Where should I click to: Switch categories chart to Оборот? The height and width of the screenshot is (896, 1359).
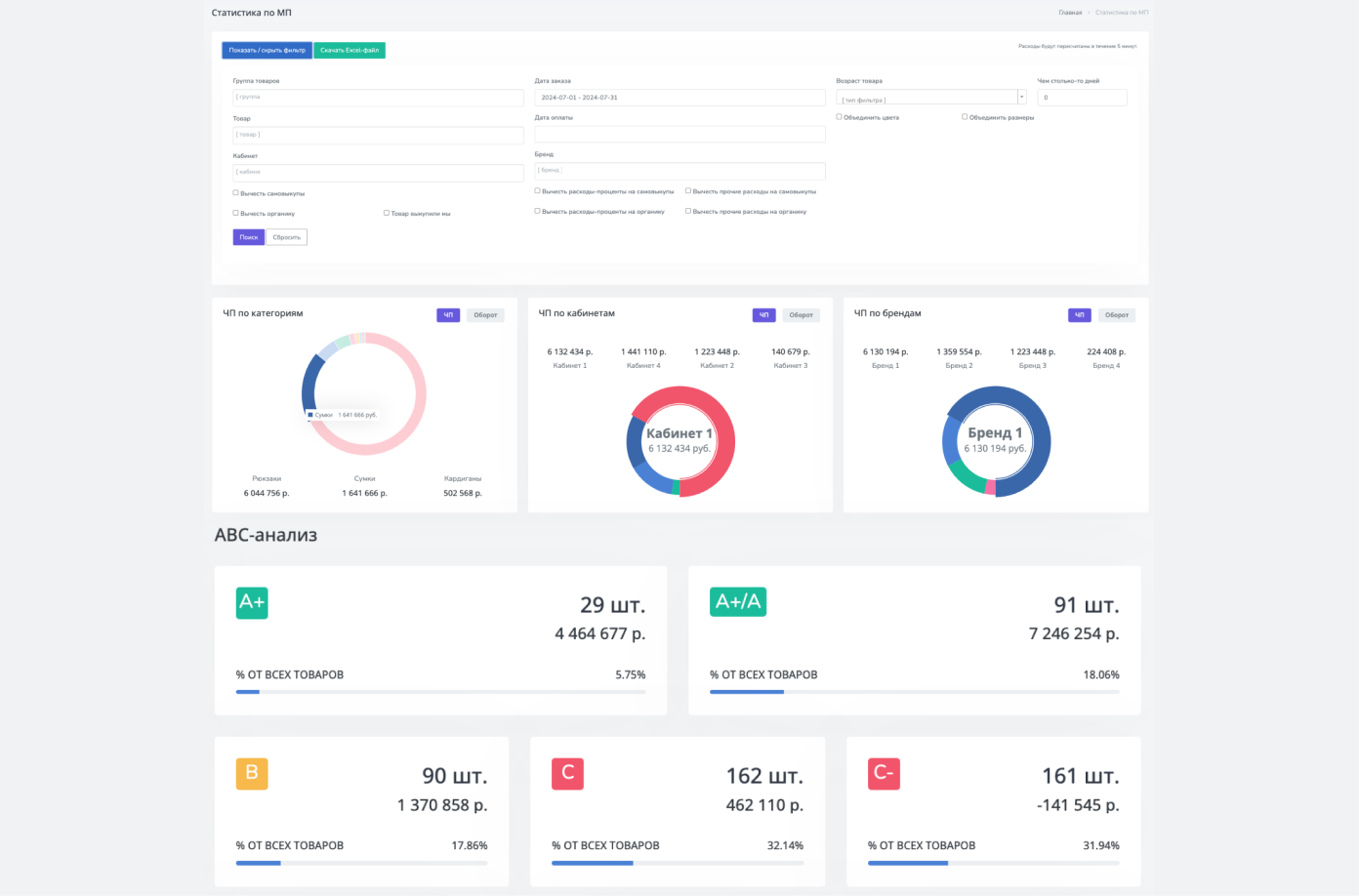tap(485, 315)
